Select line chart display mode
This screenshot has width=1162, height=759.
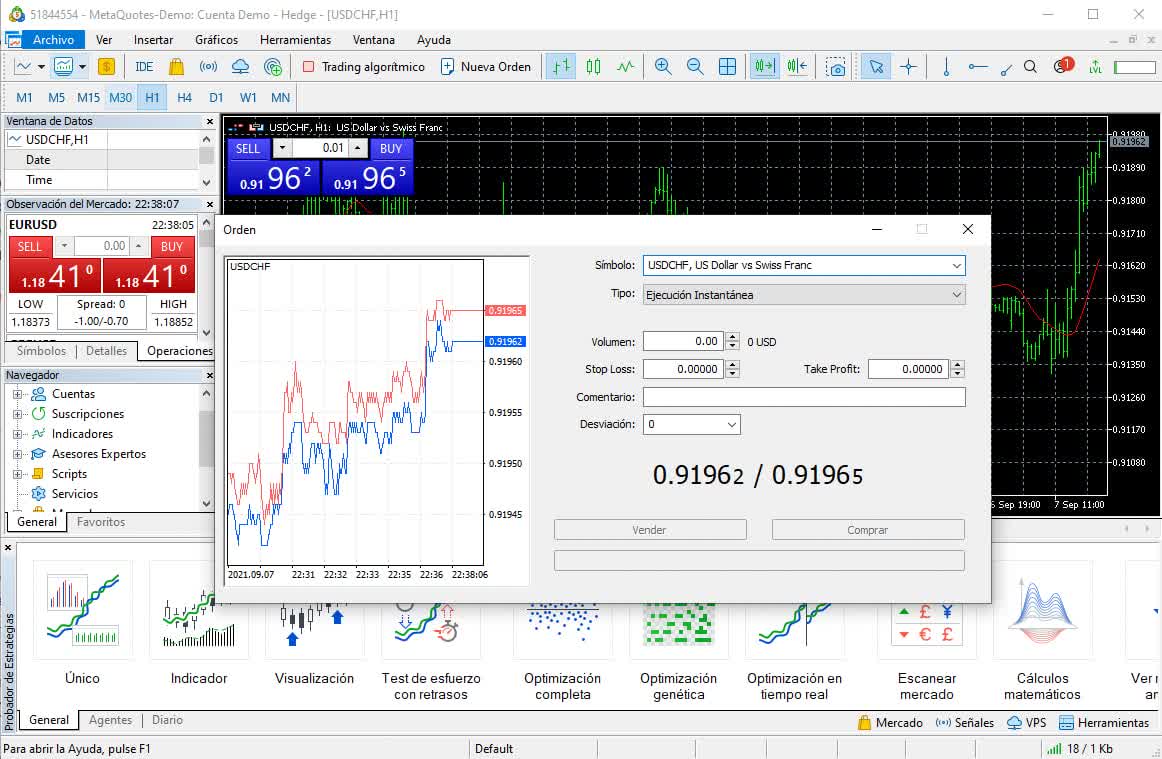pyautogui.click(x=625, y=67)
